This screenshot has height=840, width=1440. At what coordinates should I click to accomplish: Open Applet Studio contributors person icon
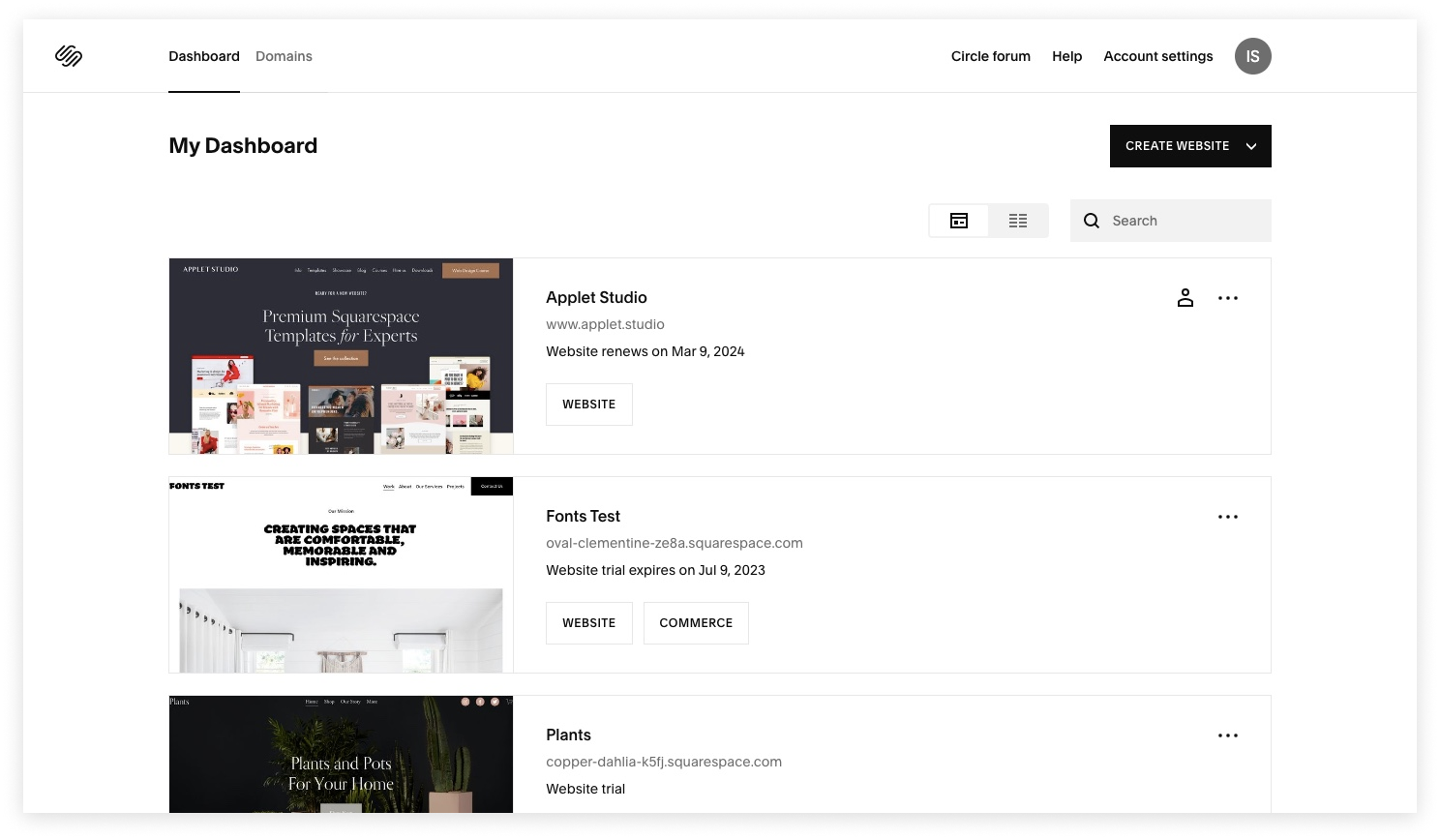click(x=1185, y=298)
